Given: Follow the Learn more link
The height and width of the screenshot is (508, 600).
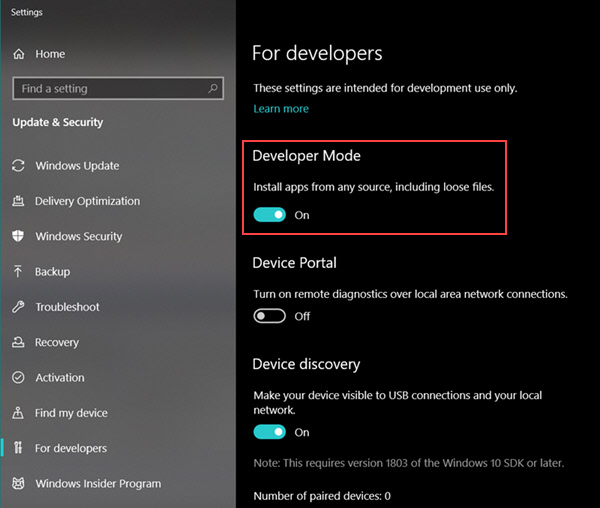Looking at the screenshot, I should [281, 109].
